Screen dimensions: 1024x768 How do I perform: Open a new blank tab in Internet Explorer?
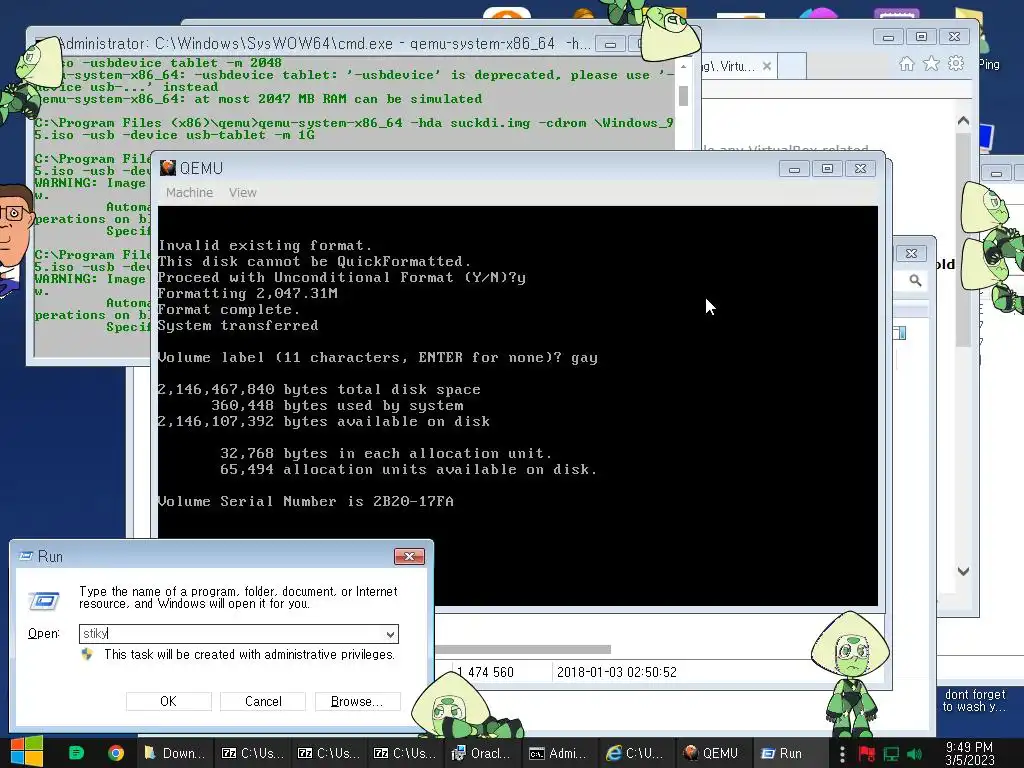[x=792, y=66]
